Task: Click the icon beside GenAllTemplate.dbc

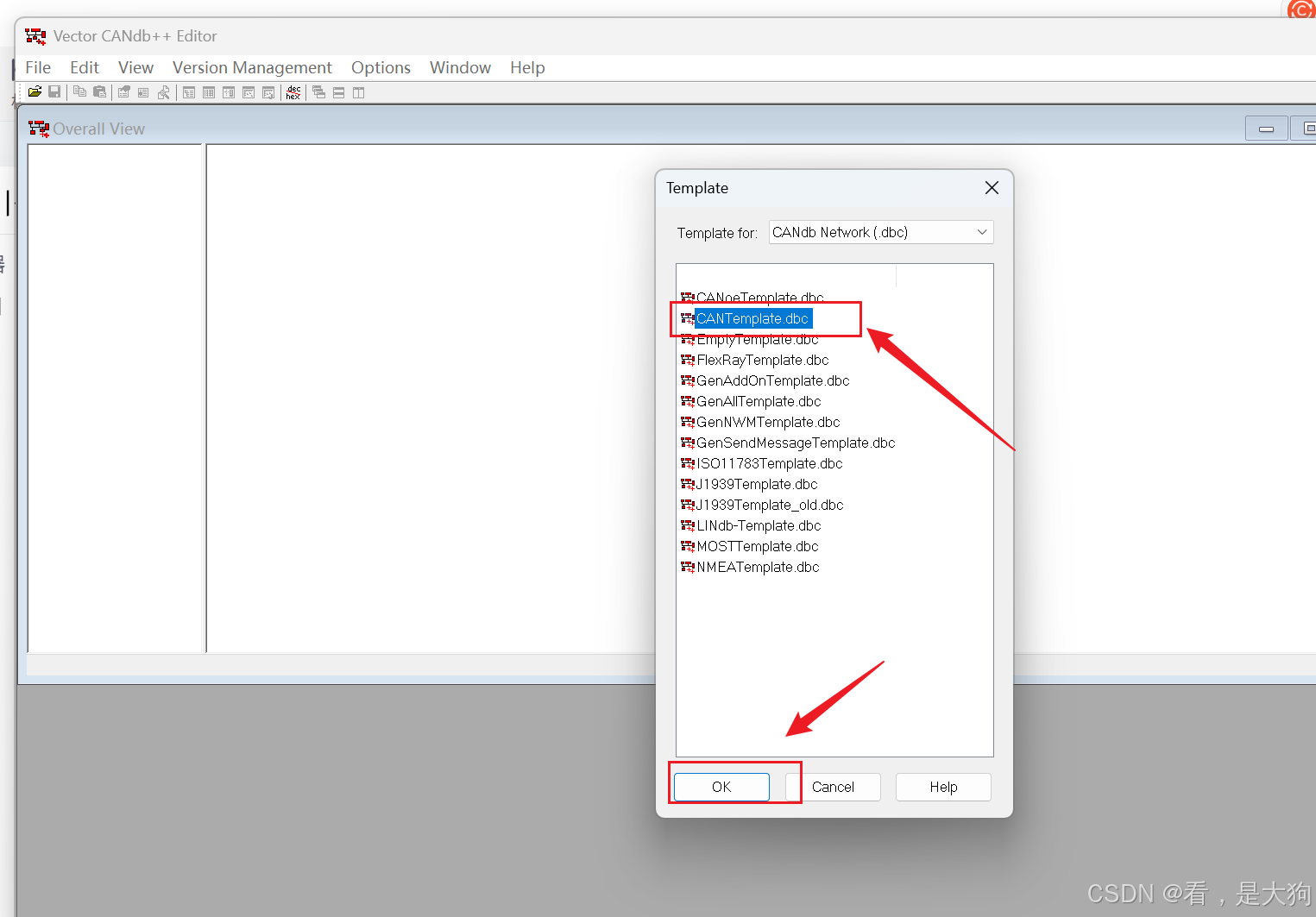Action: pyautogui.click(x=688, y=401)
